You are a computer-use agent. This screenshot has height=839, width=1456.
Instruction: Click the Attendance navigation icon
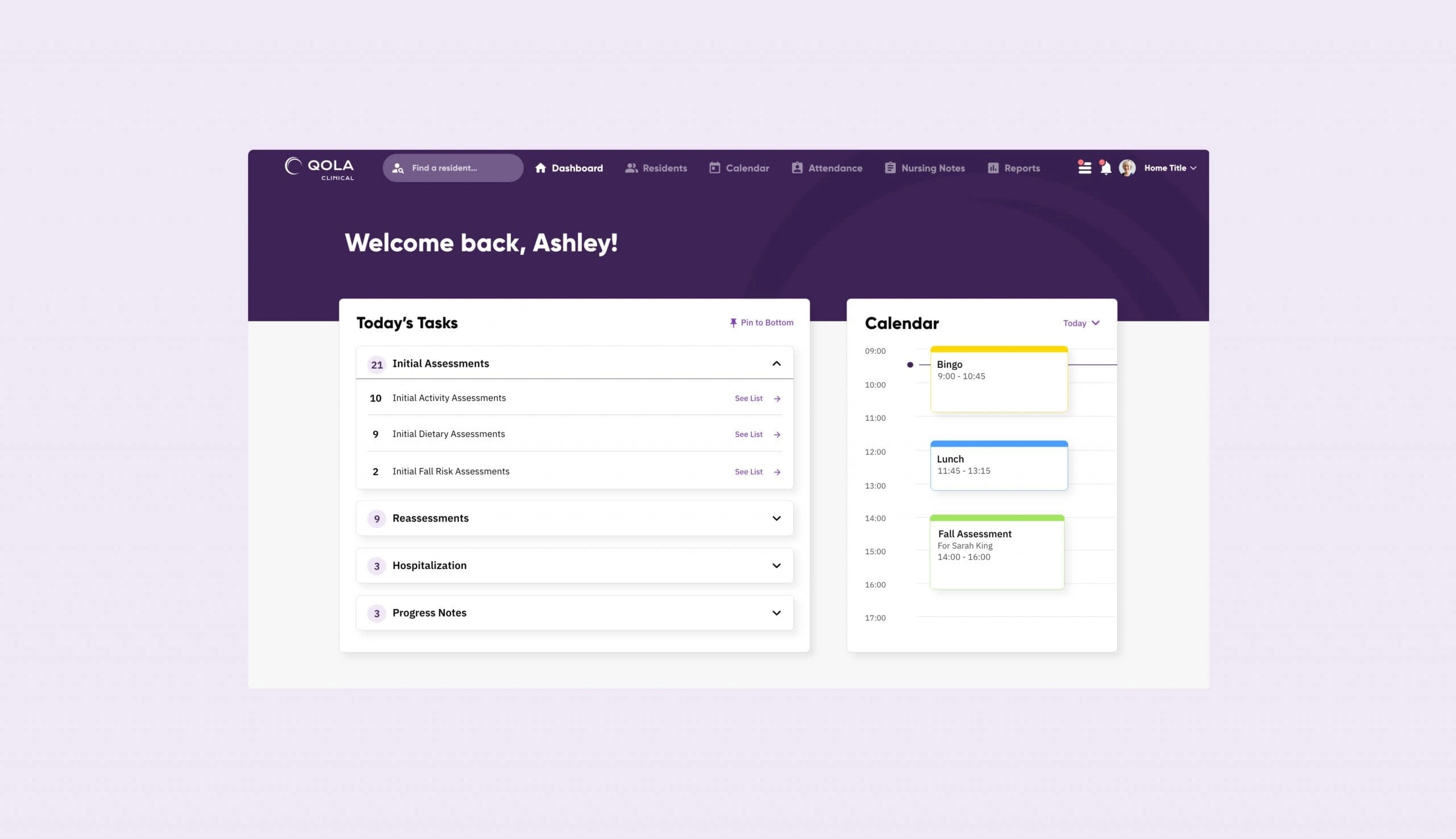point(796,168)
